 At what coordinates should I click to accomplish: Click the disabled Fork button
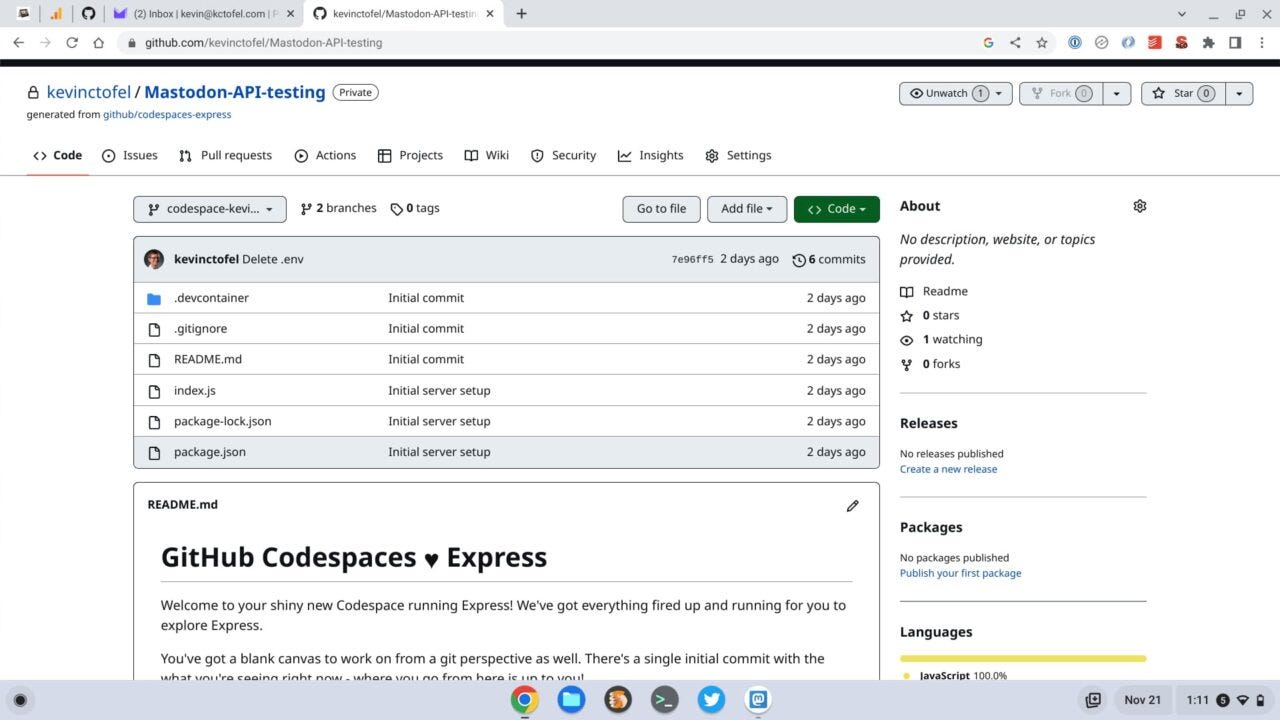[x=1060, y=93]
